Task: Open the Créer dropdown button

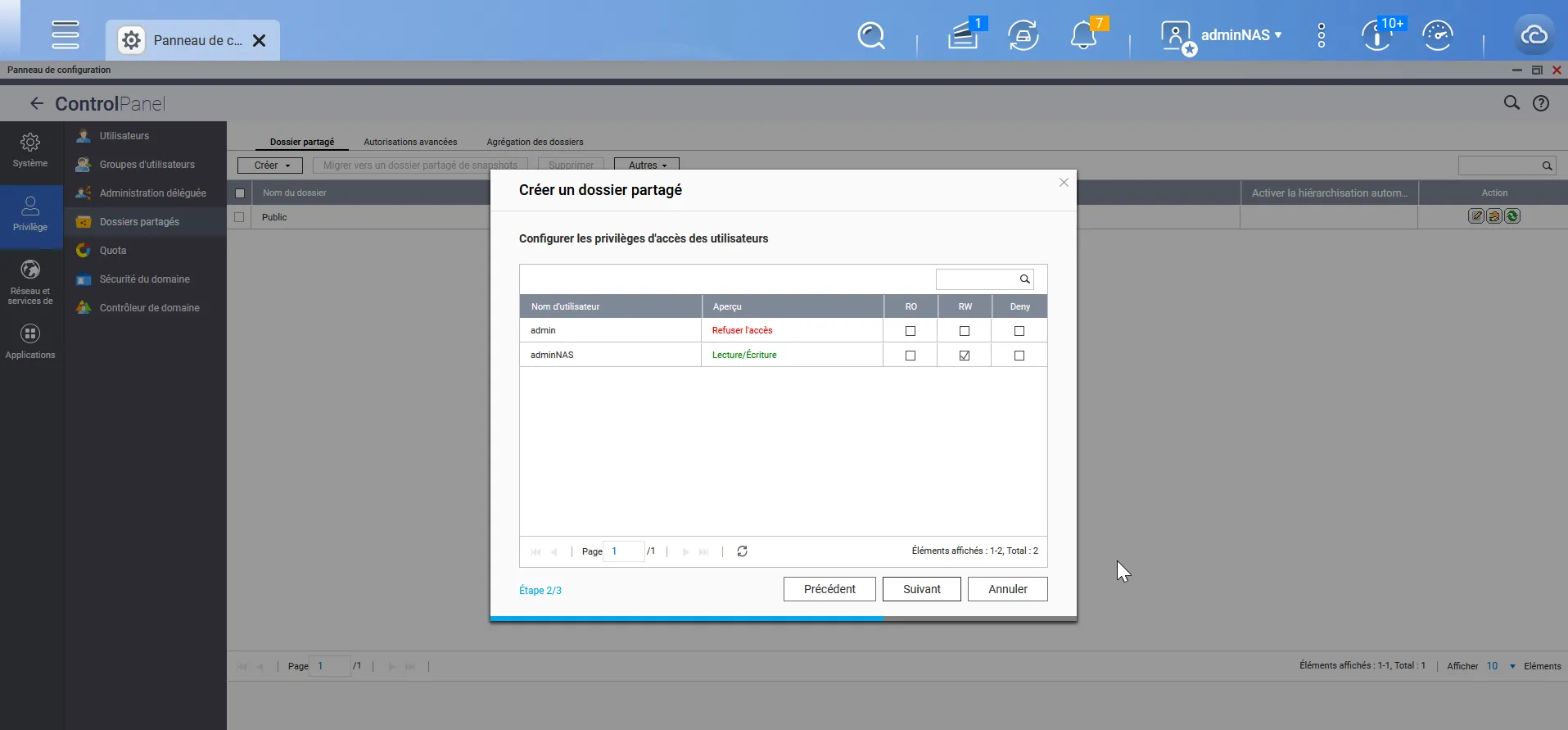Action: click(x=270, y=165)
